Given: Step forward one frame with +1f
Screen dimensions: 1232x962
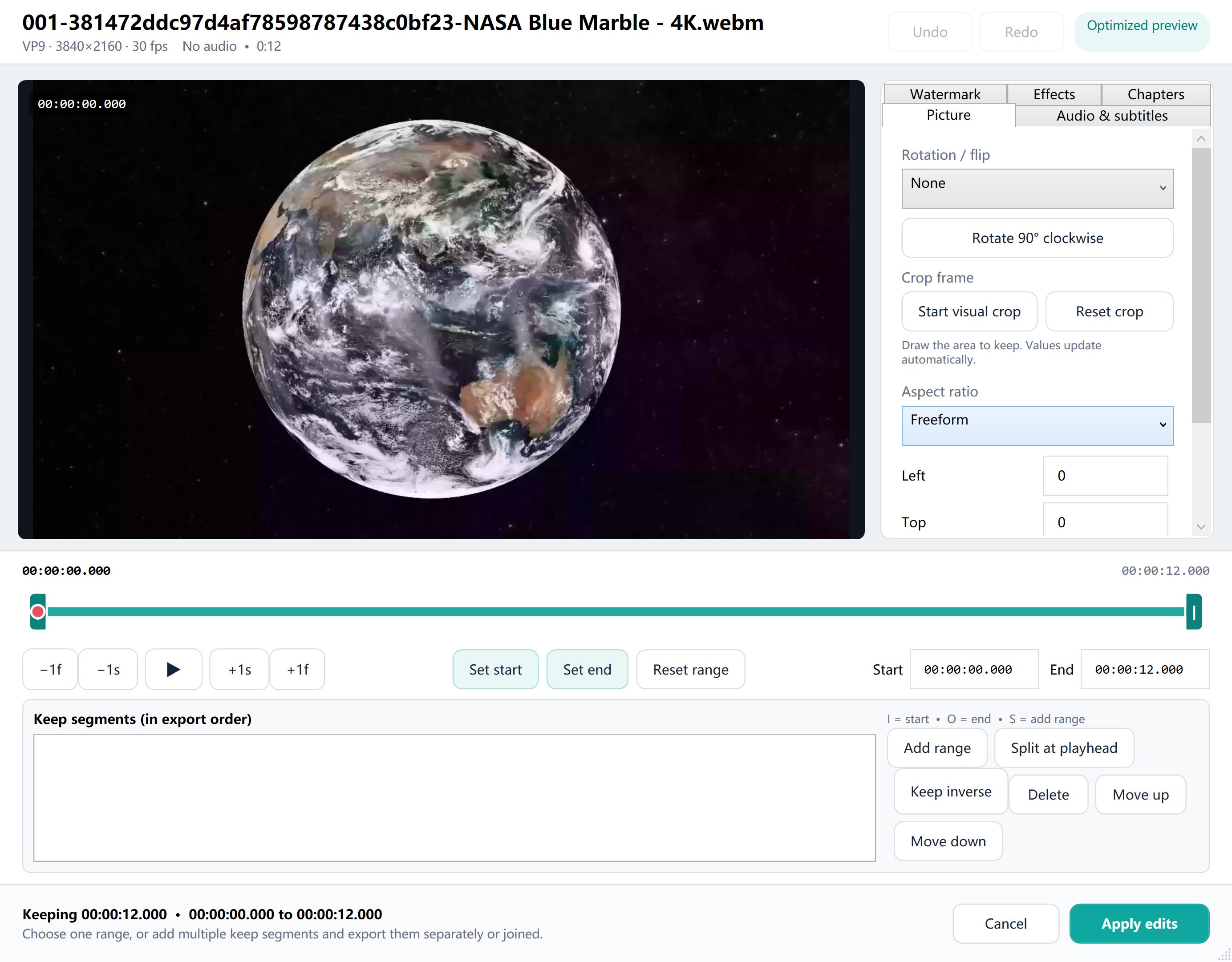Looking at the screenshot, I should click(x=297, y=669).
